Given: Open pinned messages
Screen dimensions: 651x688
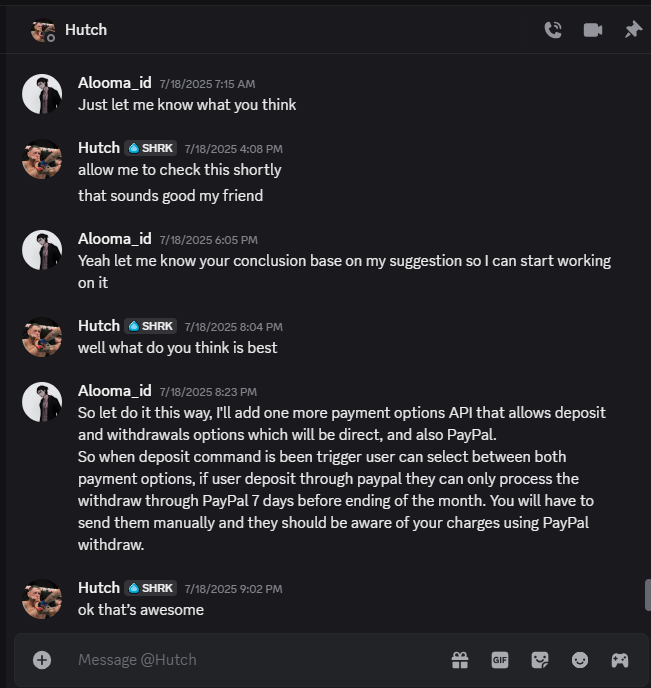Looking at the screenshot, I should click(633, 30).
